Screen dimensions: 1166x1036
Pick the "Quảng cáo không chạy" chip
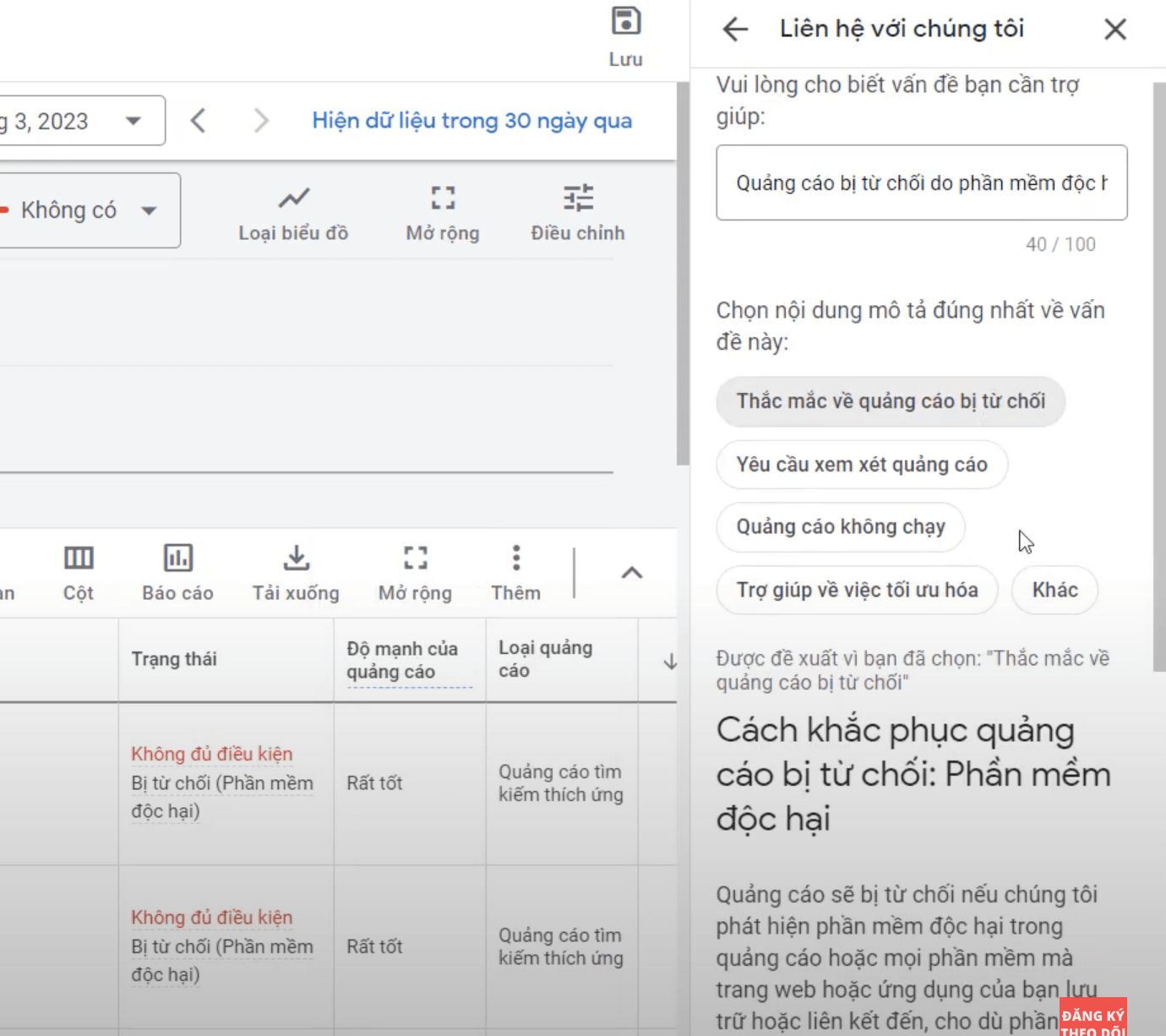840,527
